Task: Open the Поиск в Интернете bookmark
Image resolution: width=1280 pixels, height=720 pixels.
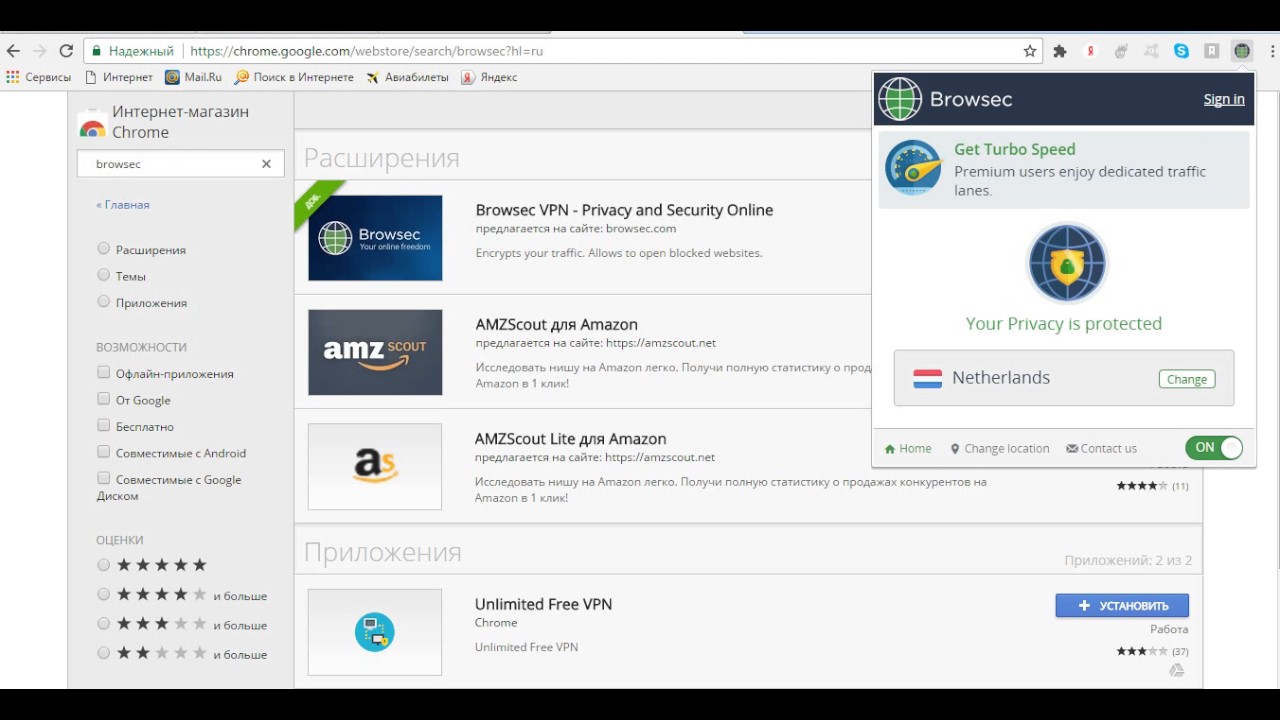Action: [x=294, y=77]
